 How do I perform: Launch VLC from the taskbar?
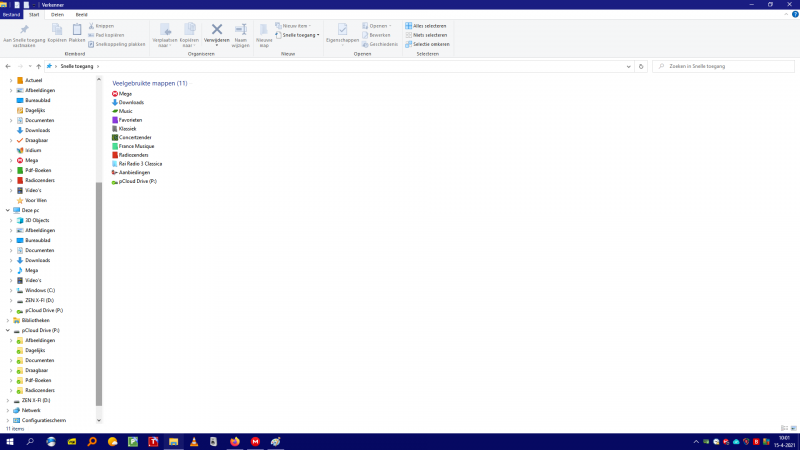tap(193, 441)
